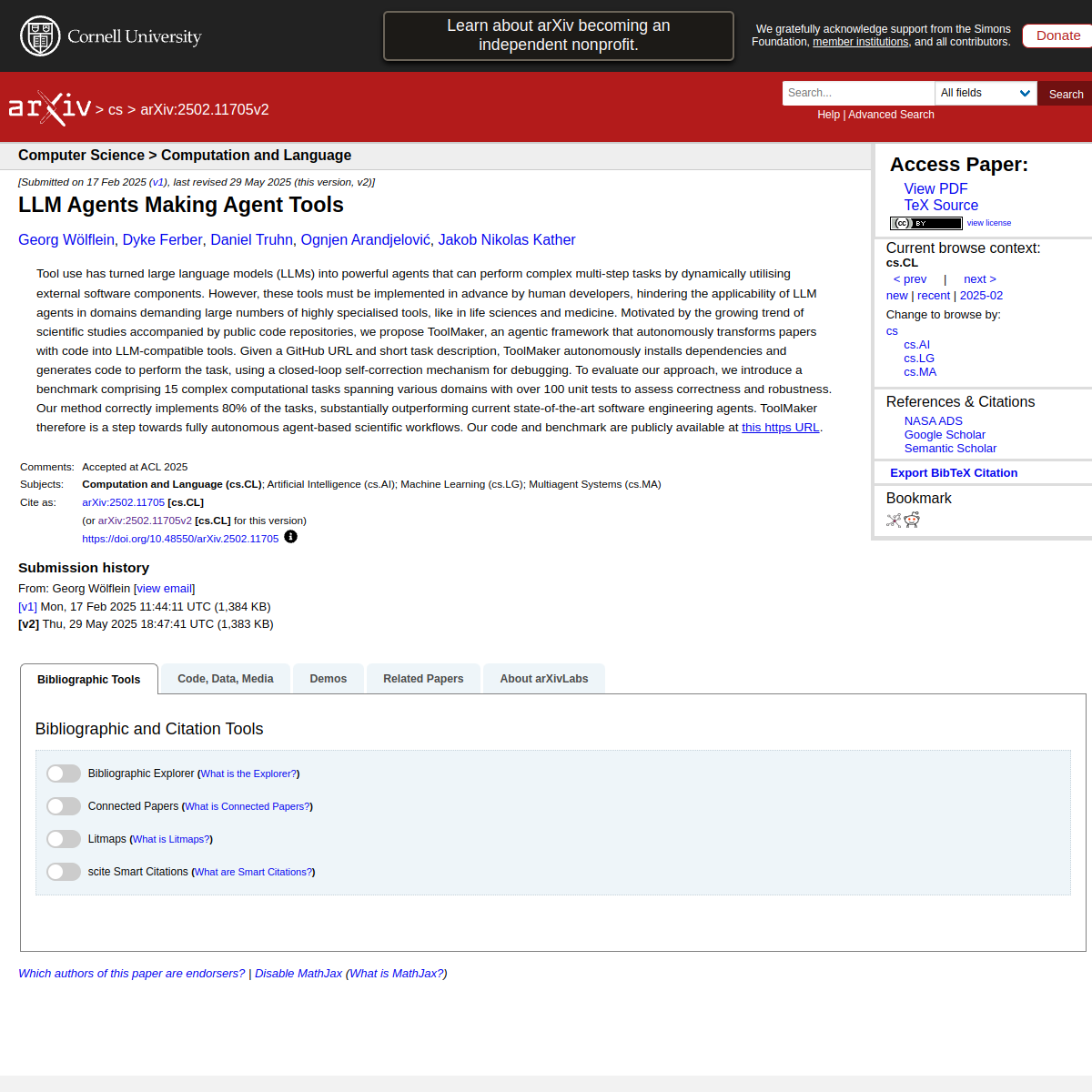
Task: Turn on the Litmaps toggle
Action: click(64, 839)
